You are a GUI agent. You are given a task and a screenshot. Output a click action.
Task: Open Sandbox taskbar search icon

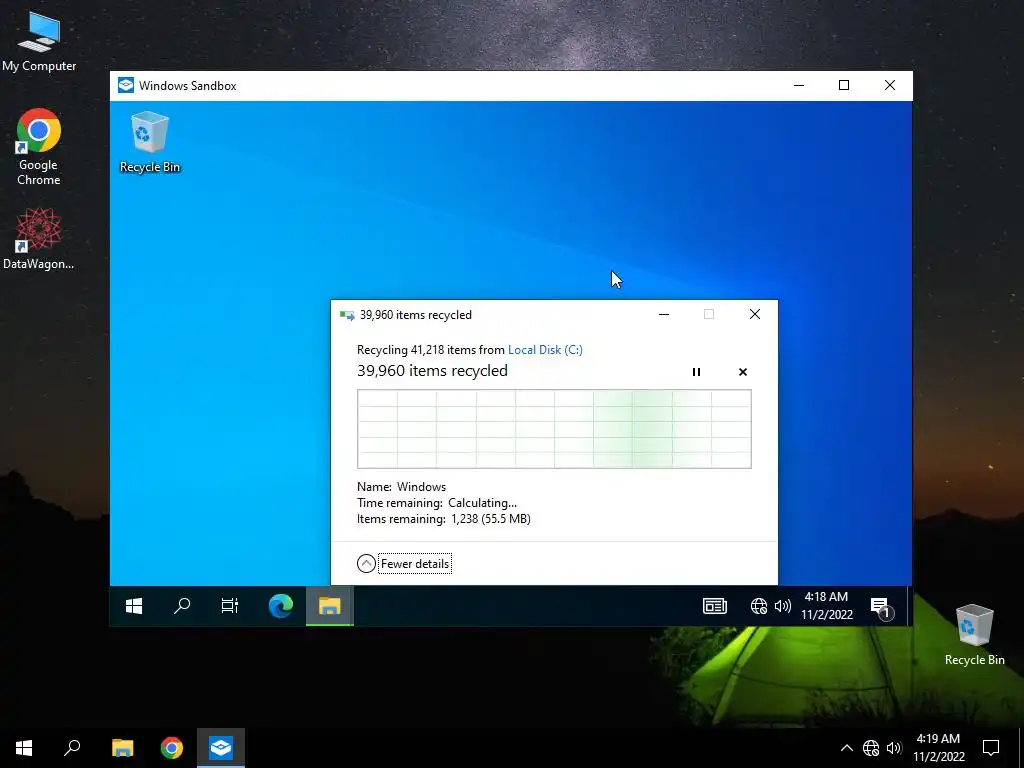182,606
